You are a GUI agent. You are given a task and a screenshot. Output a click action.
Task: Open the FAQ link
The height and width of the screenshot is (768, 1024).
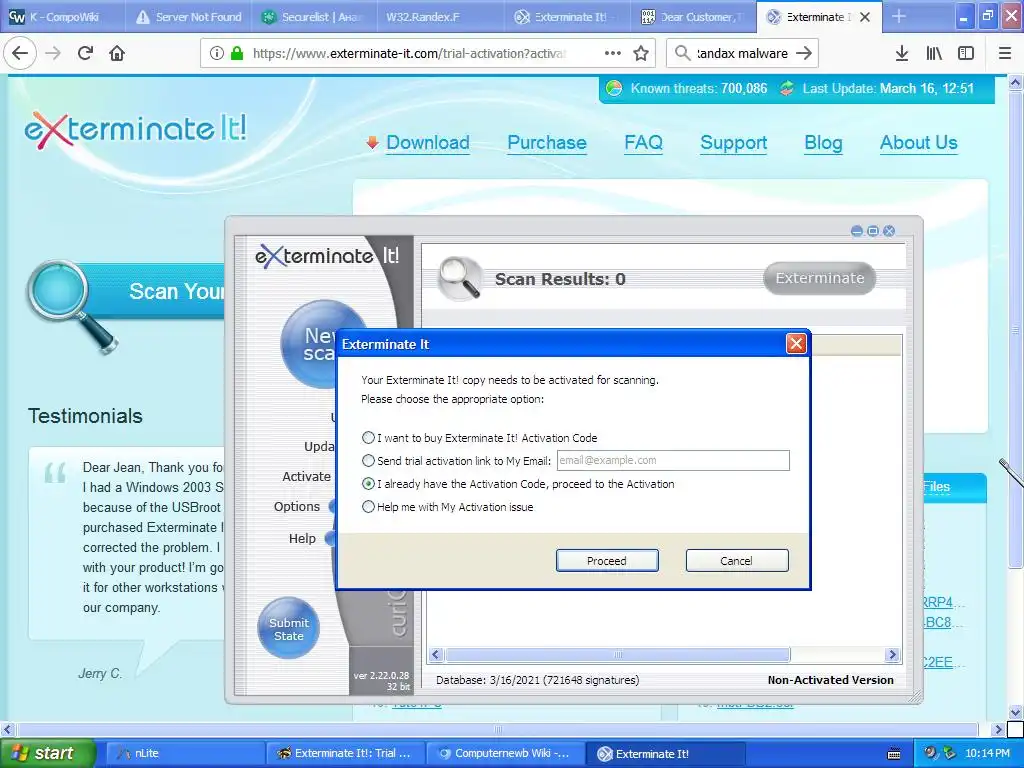click(643, 142)
